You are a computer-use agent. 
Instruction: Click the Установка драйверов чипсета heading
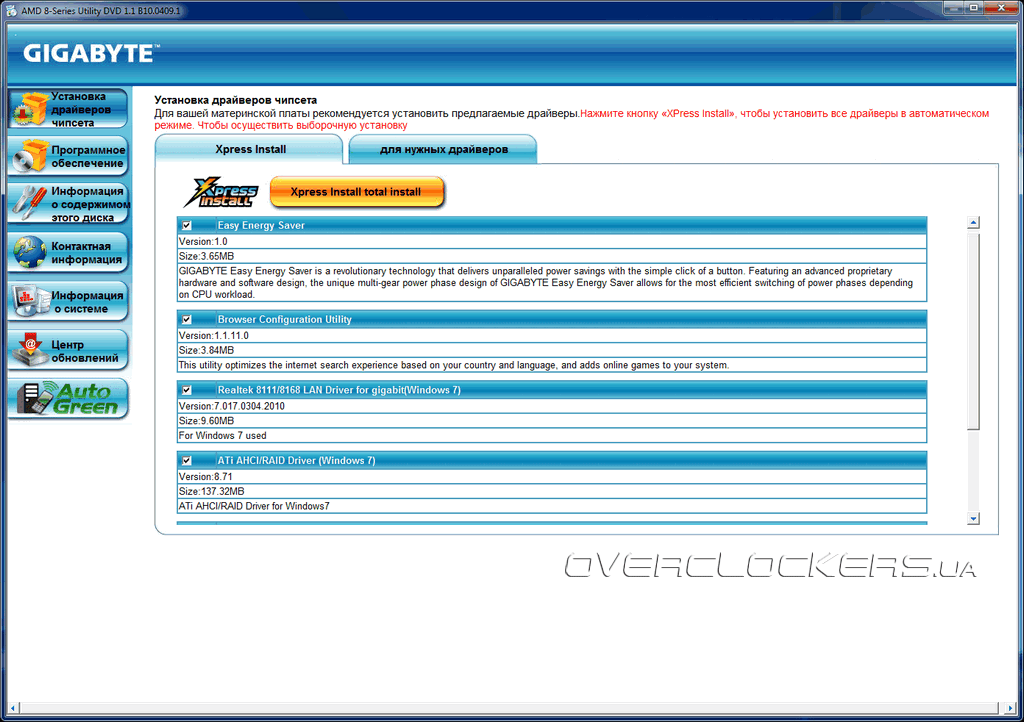(x=236, y=100)
